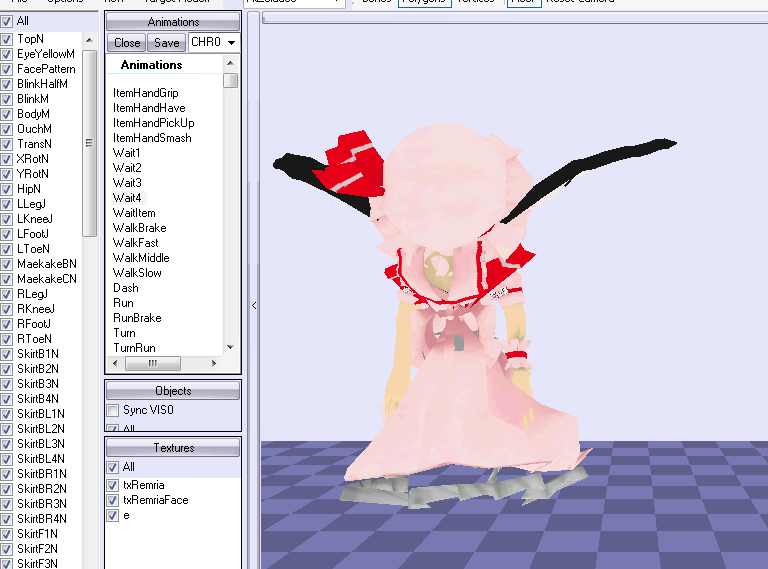Toggle the RKneeJ bone checkbox
Viewport: 768px width, 569px height.
pos(6,309)
